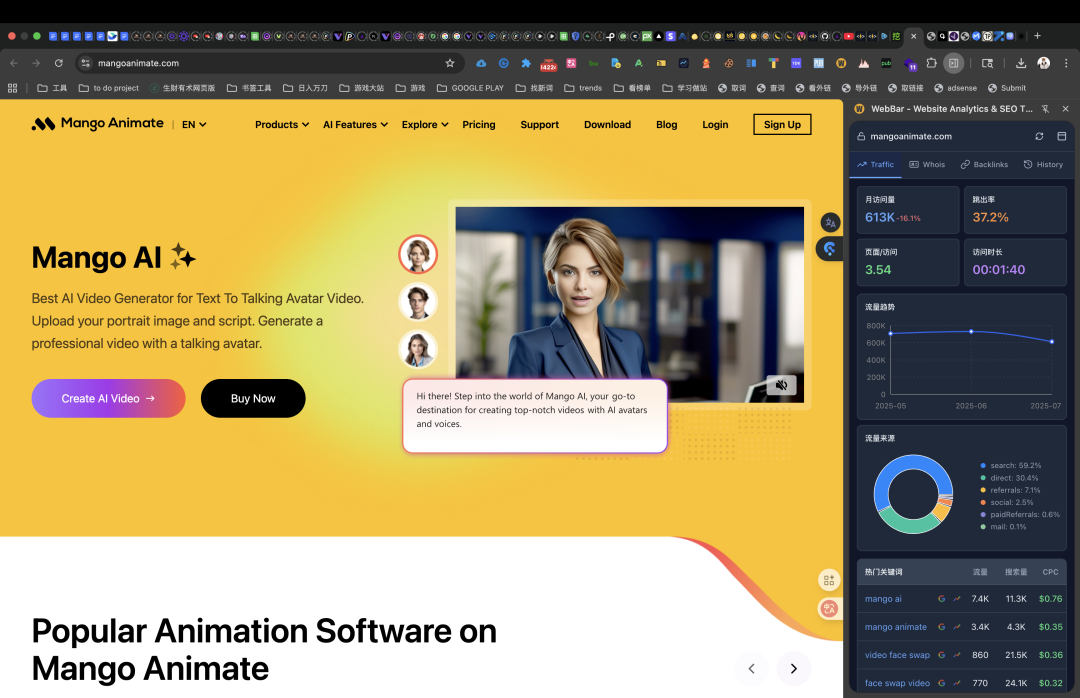
Task: Click the 2025-06 point on traffic chart
Action: pos(971,331)
